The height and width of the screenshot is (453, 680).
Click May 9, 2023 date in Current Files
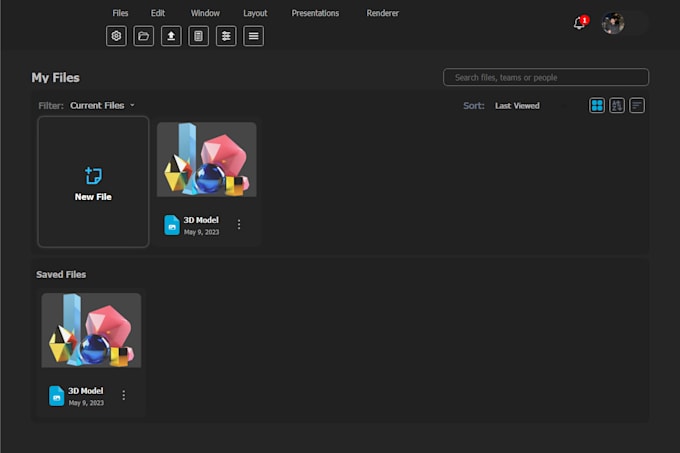[201, 232]
